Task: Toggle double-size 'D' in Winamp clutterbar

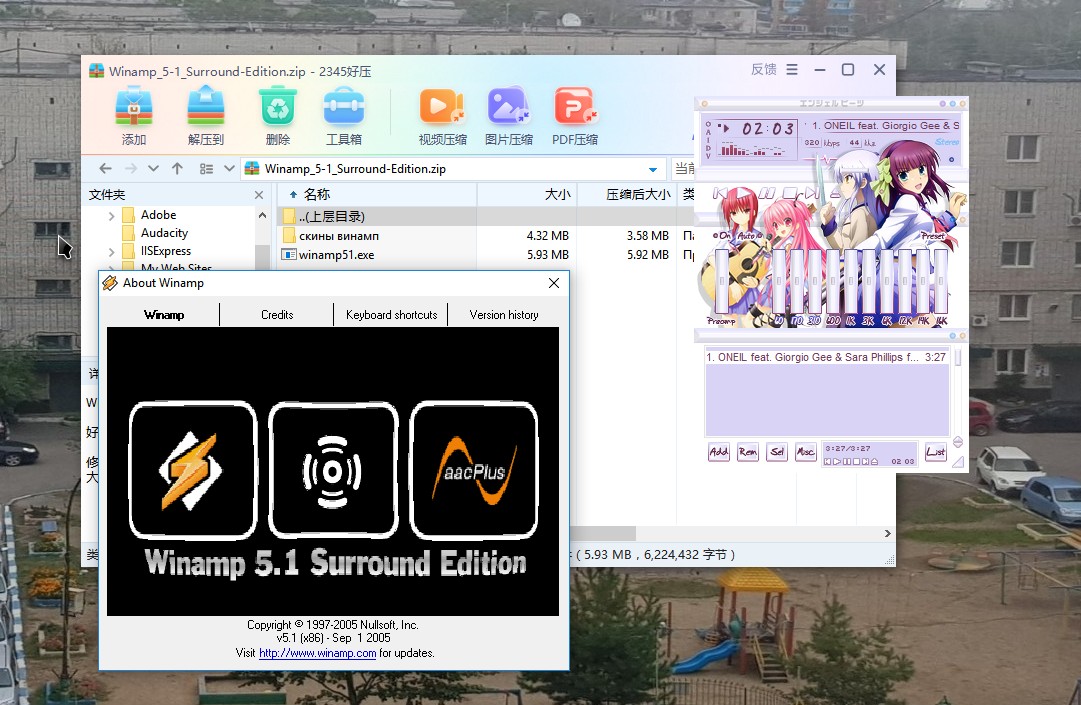Action: click(708, 149)
